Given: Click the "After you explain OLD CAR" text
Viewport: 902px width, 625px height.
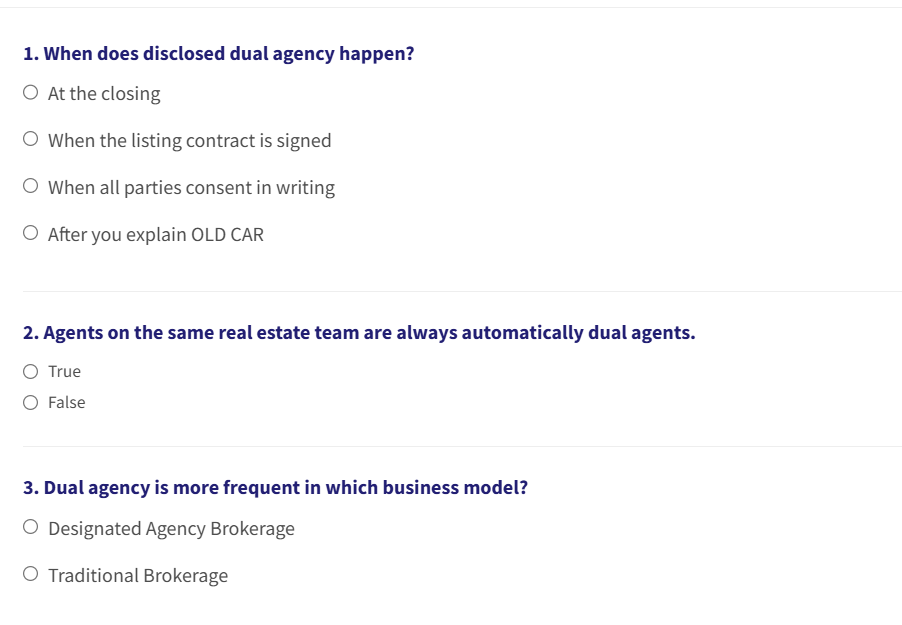Looking at the screenshot, I should coord(155,234).
